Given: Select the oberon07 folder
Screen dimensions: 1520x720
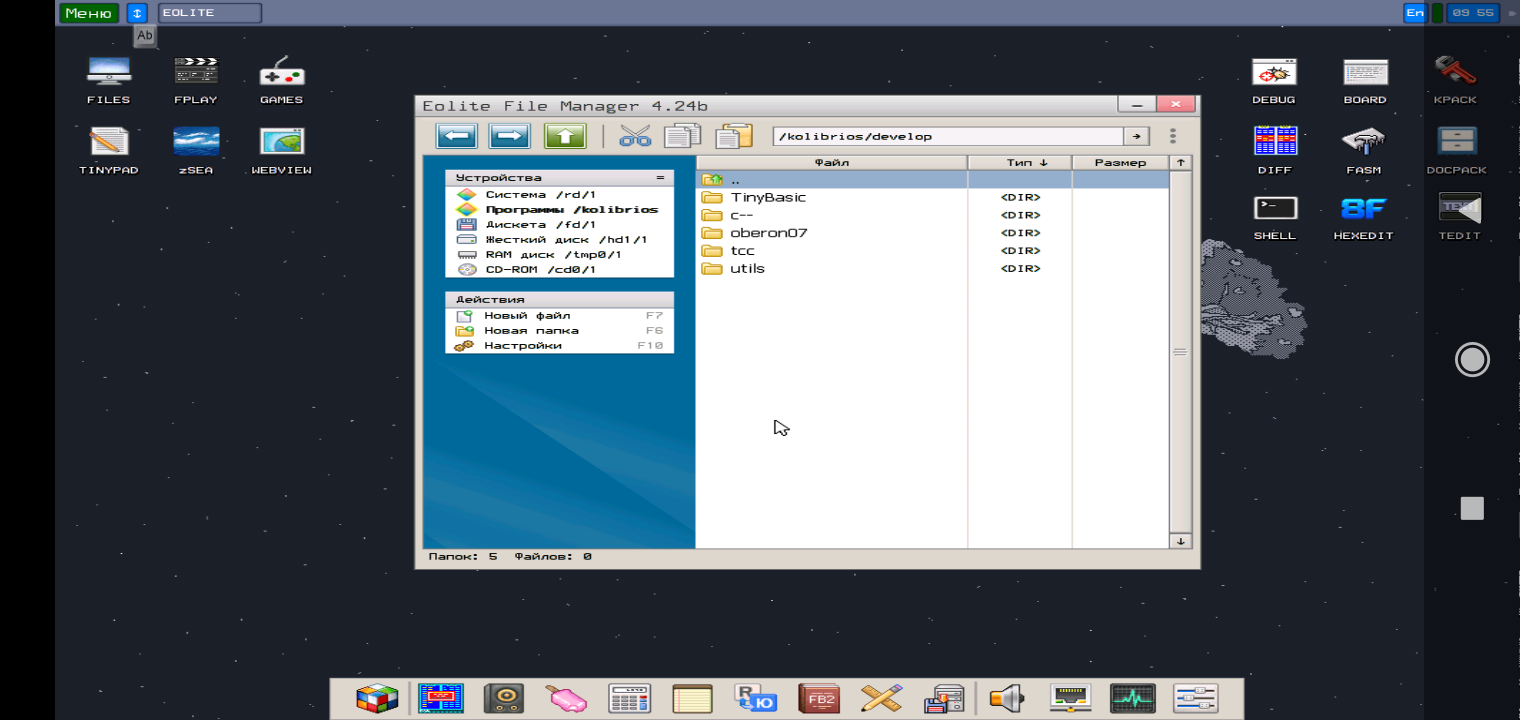Looking at the screenshot, I should [932, 233].
